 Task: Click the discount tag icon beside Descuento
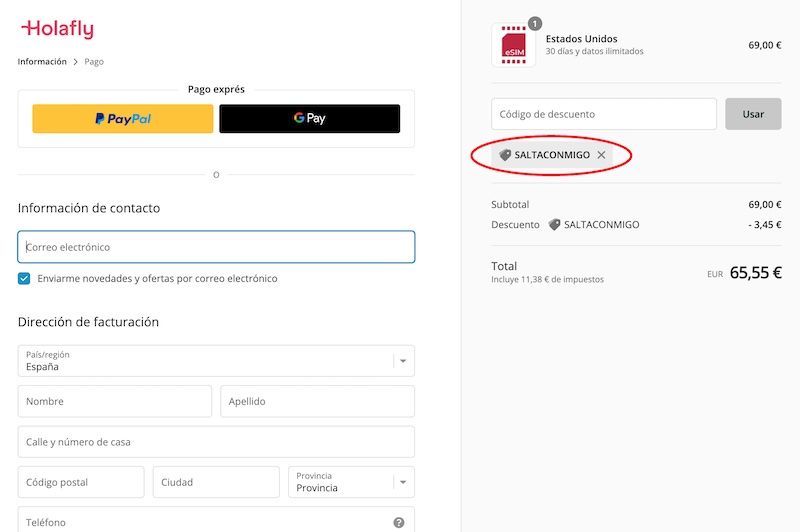point(554,224)
